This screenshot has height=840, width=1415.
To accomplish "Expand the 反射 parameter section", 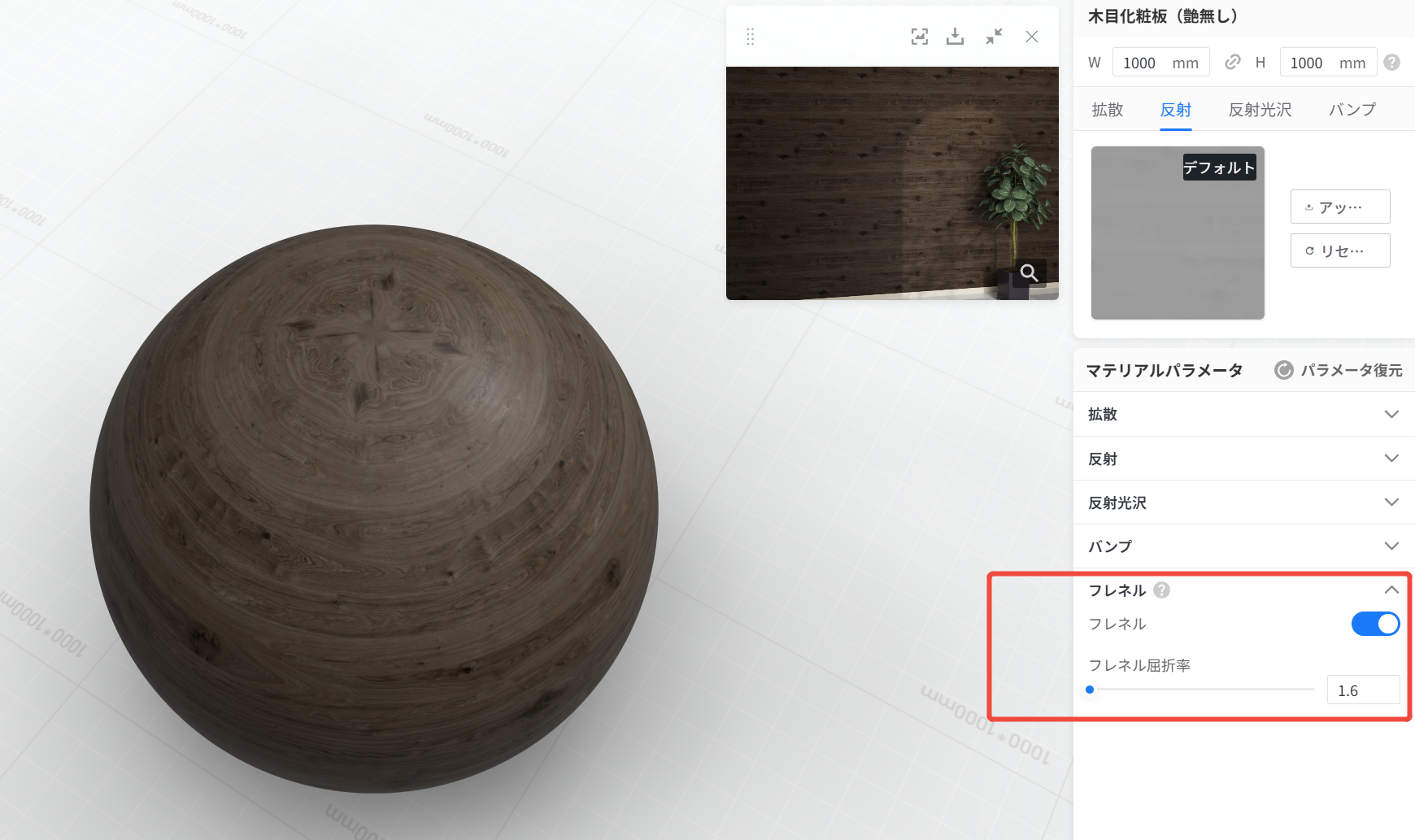I will 1244,459.
